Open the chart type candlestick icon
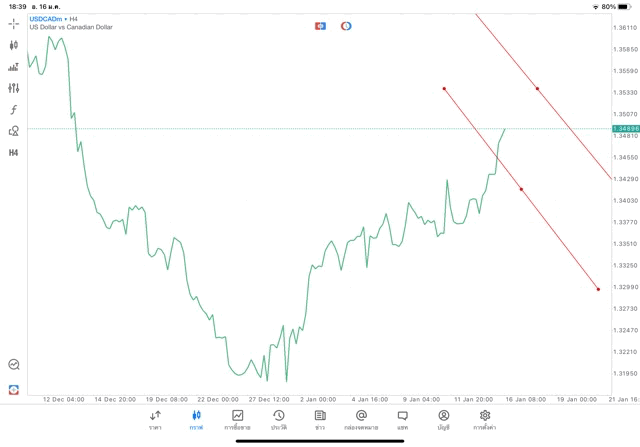The width and height of the screenshot is (640, 447). tap(14, 45)
